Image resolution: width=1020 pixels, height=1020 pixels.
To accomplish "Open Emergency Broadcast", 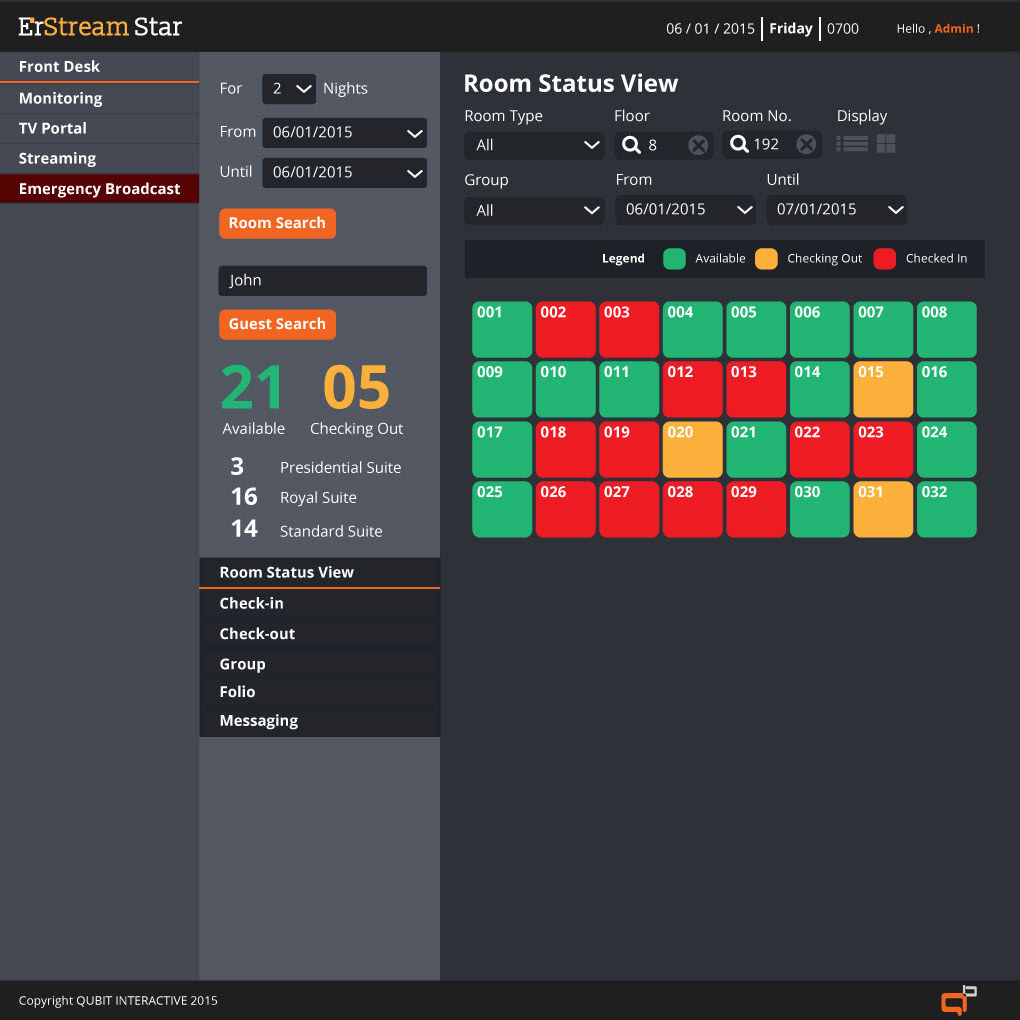I will (x=100, y=189).
